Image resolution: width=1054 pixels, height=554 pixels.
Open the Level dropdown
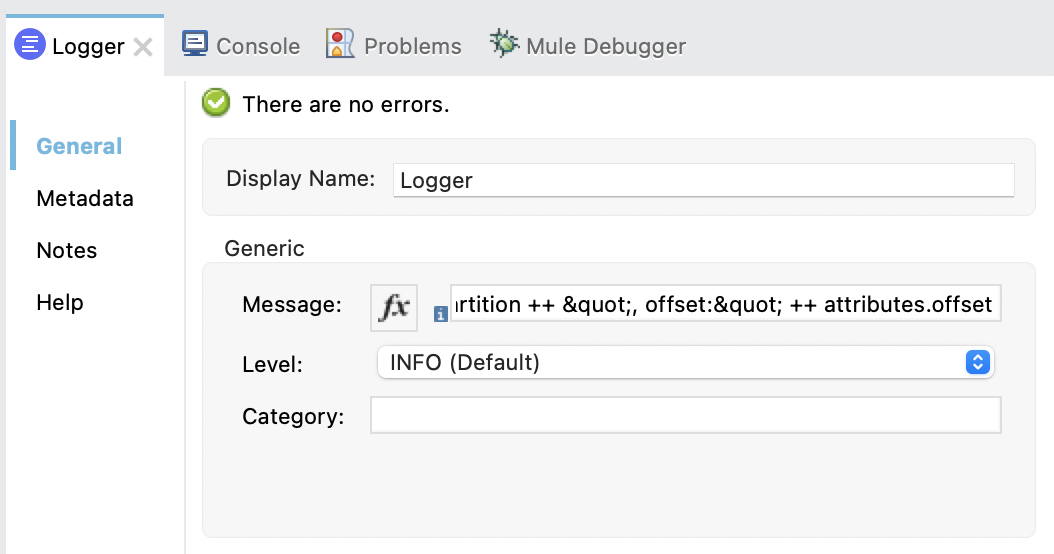point(670,363)
